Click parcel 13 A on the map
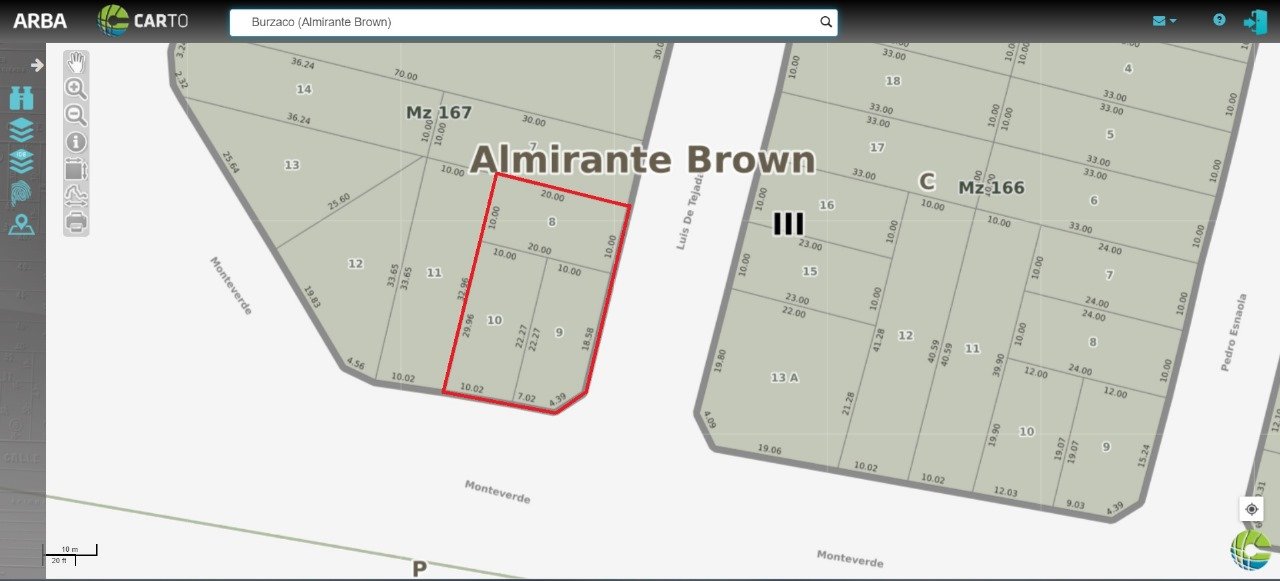The image size is (1280, 581). 785,377
